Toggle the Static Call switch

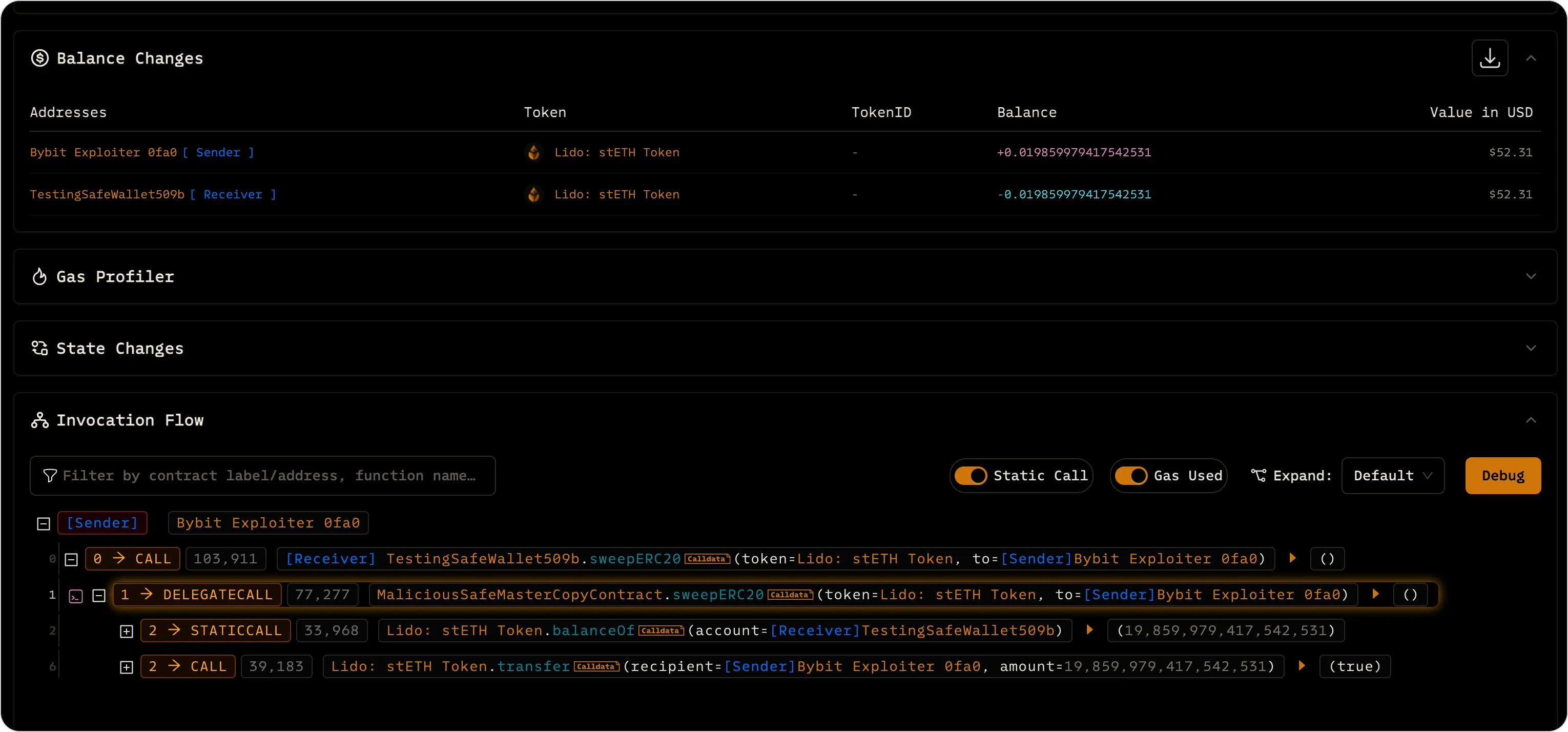point(970,476)
